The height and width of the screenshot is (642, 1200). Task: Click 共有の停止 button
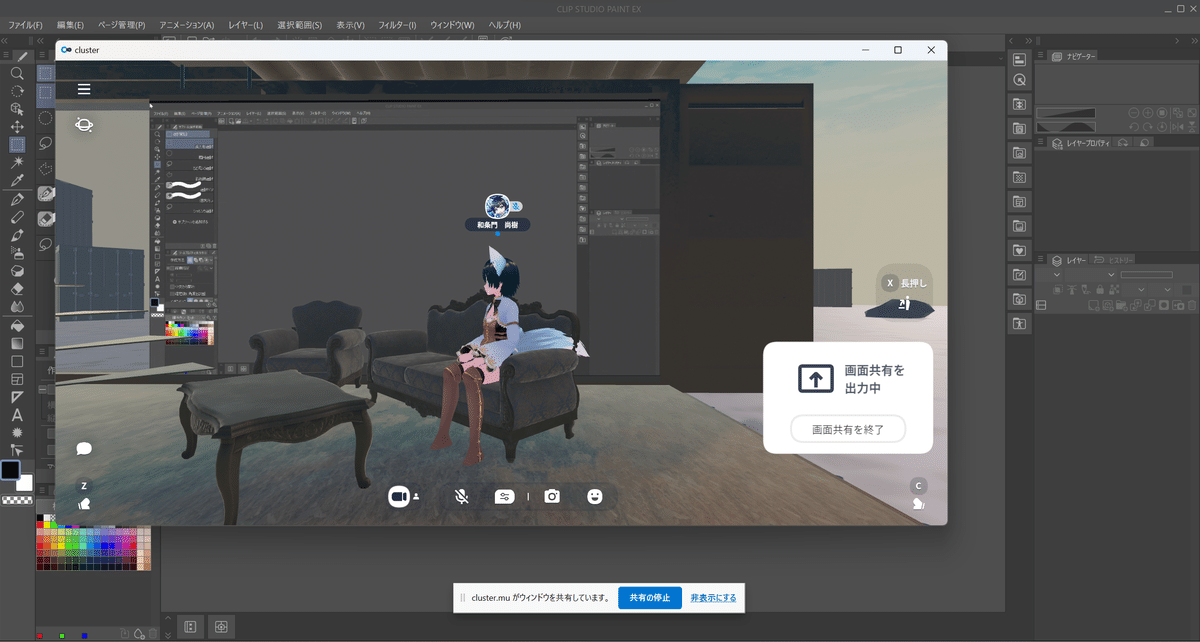[650, 598]
